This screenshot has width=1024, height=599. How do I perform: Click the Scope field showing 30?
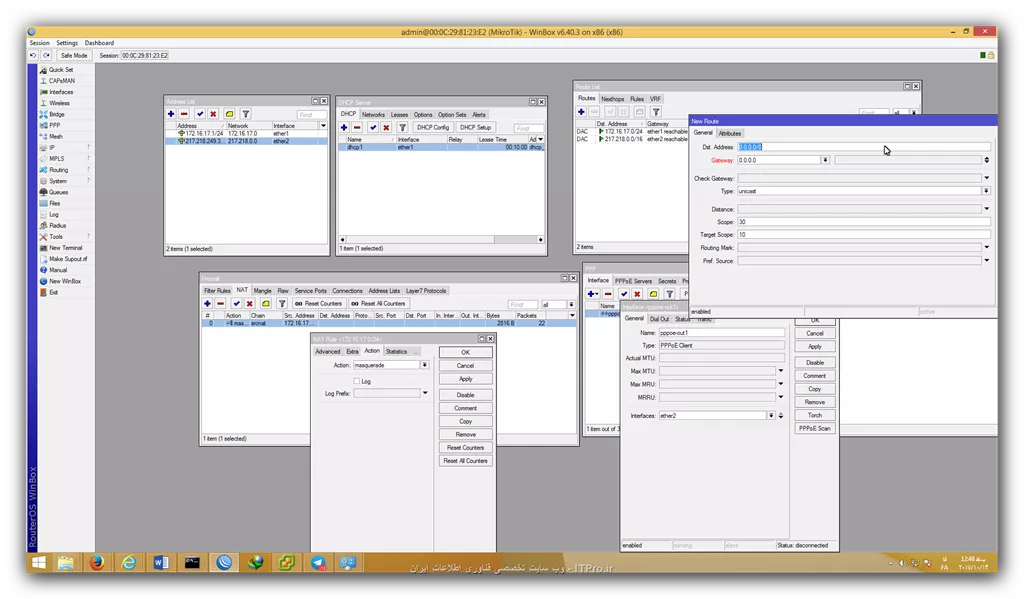click(x=864, y=222)
